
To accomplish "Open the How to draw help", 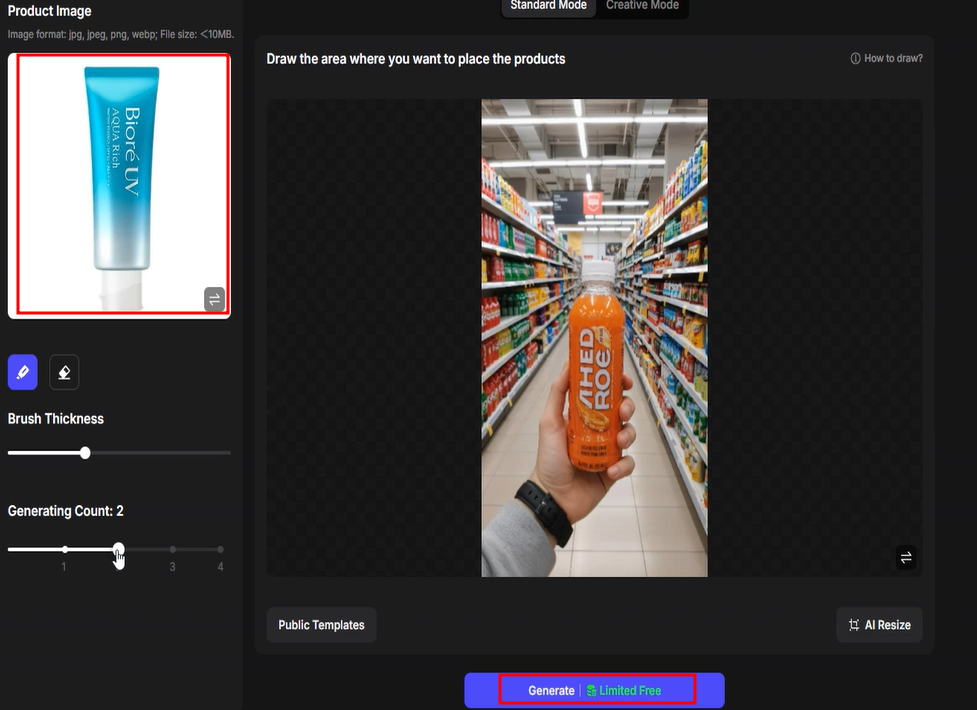I will point(887,58).
